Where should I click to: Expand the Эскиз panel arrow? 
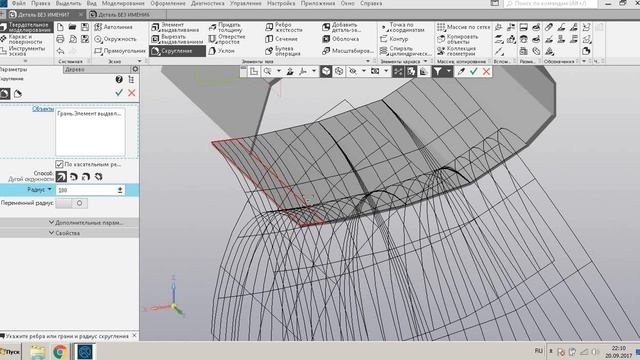[140, 62]
